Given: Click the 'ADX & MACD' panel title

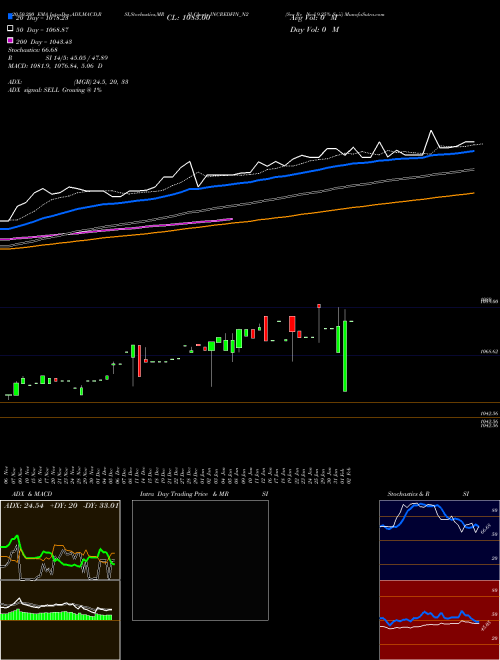Looking at the screenshot, I should (x=32, y=494).
